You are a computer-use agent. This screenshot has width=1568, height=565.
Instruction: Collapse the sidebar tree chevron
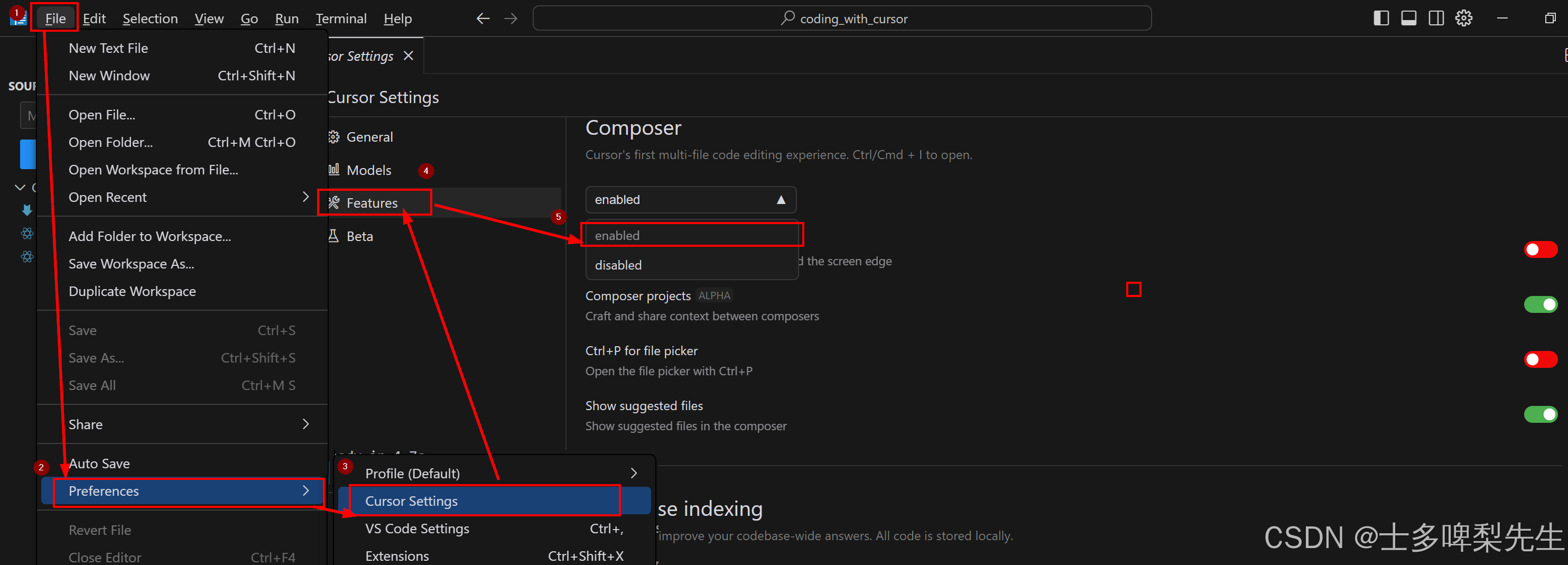pyautogui.click(x=20, y=188)
